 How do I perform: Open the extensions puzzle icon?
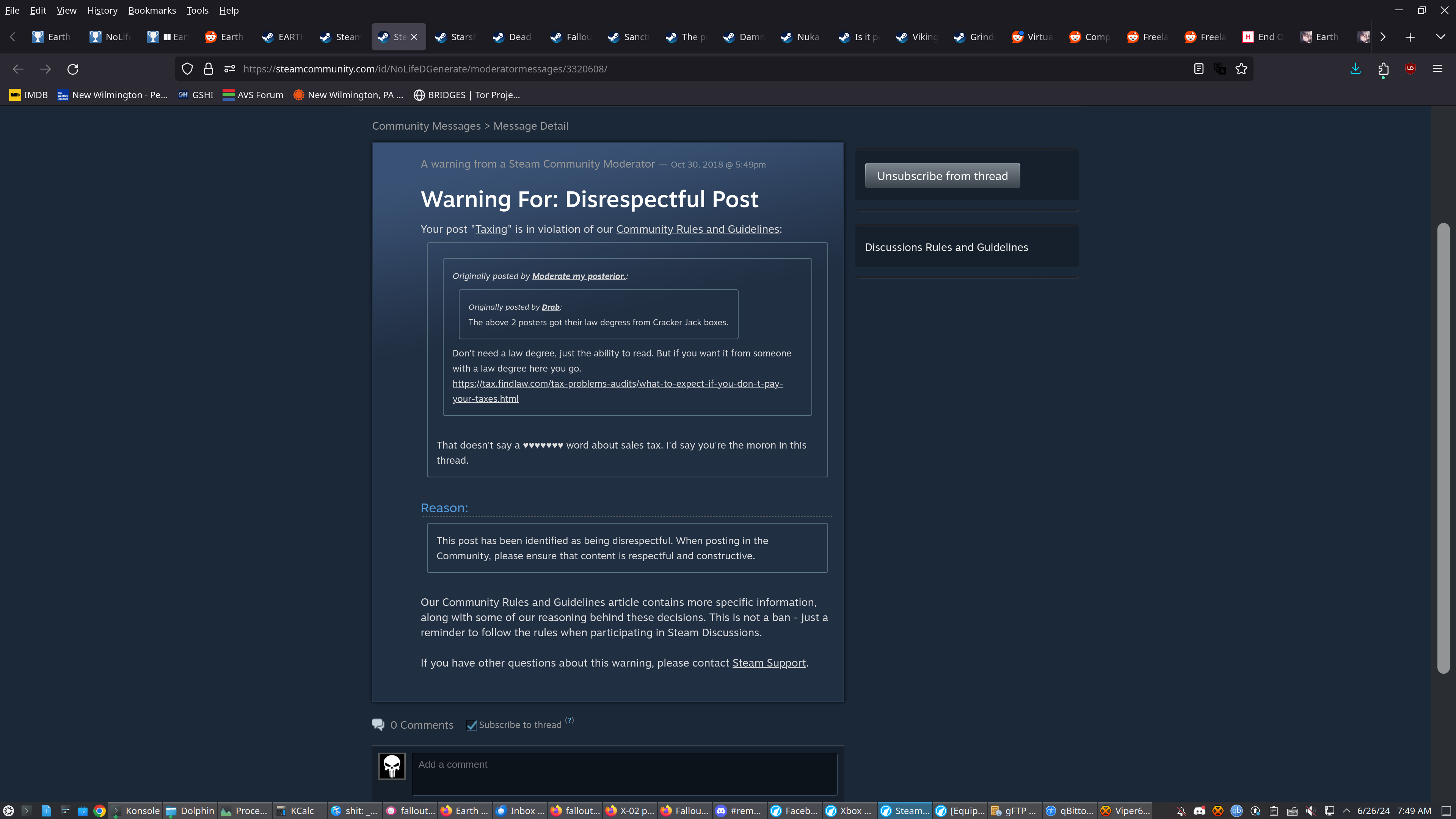tap(1383, 69)
